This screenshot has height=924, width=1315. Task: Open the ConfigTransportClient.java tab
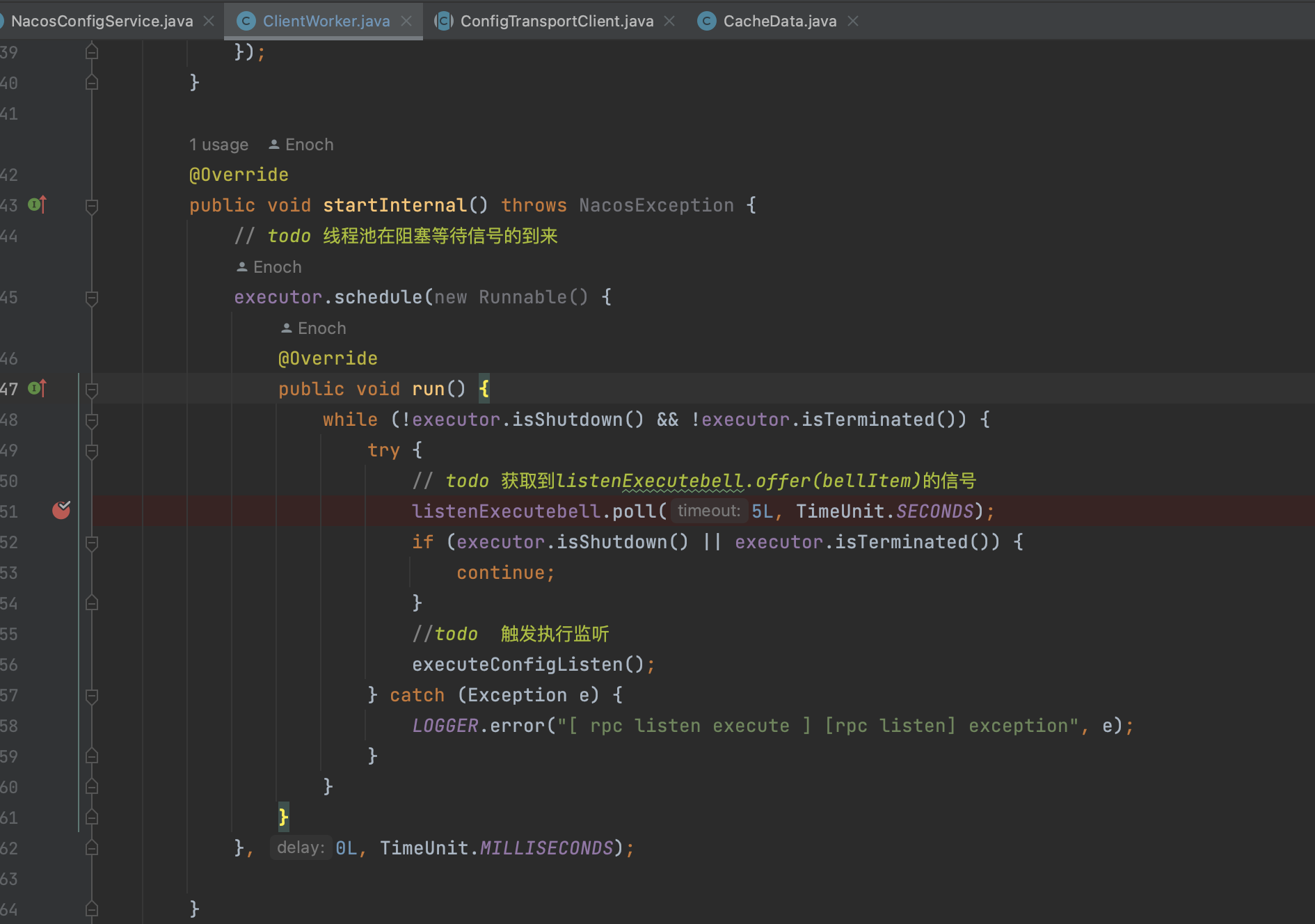click(557, 21)
